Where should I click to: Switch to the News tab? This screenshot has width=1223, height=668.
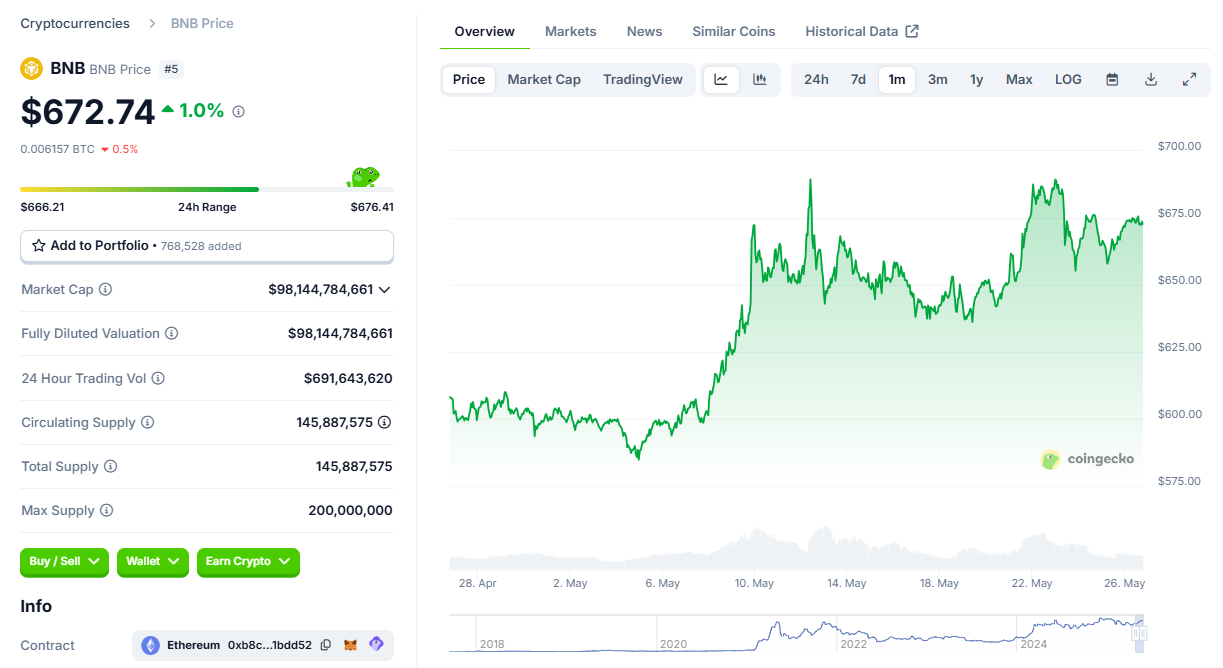tap(645, 31)
